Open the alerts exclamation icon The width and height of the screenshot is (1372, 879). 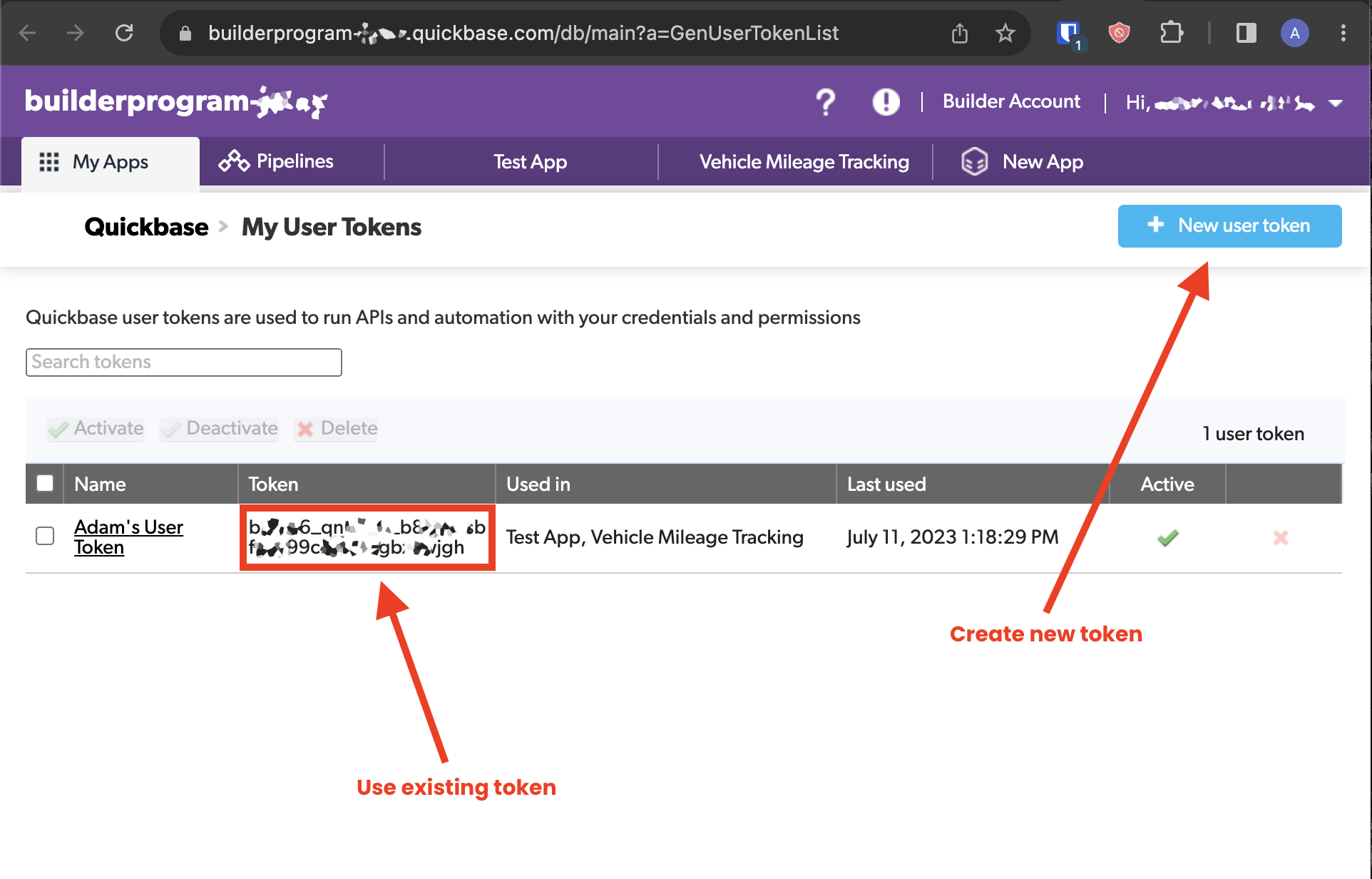(886, 102)
